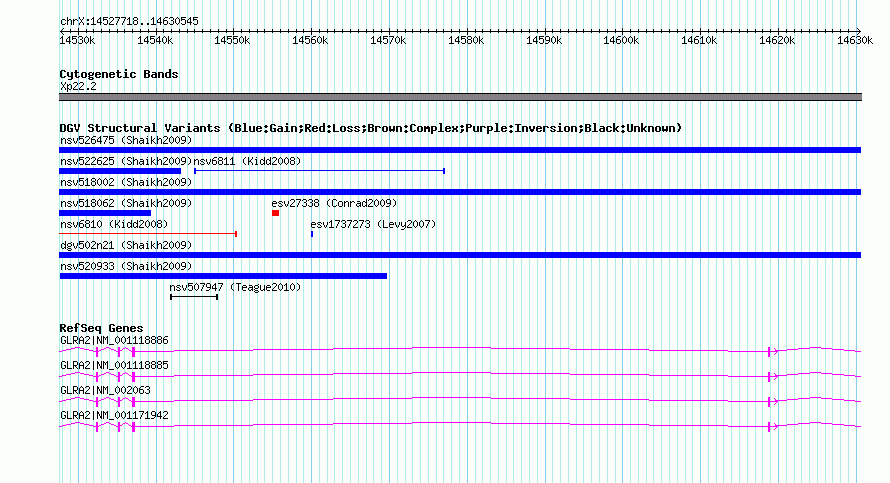The image size is (890, 483).
Task: Open variant label nsv518002 (Shaikh2009)
Action: [x=126, y=182]
